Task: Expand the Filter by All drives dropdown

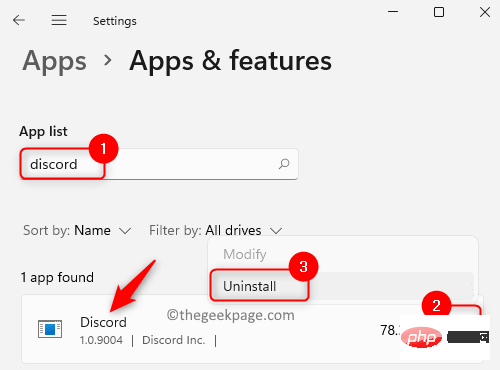Action: pos(216,230)
